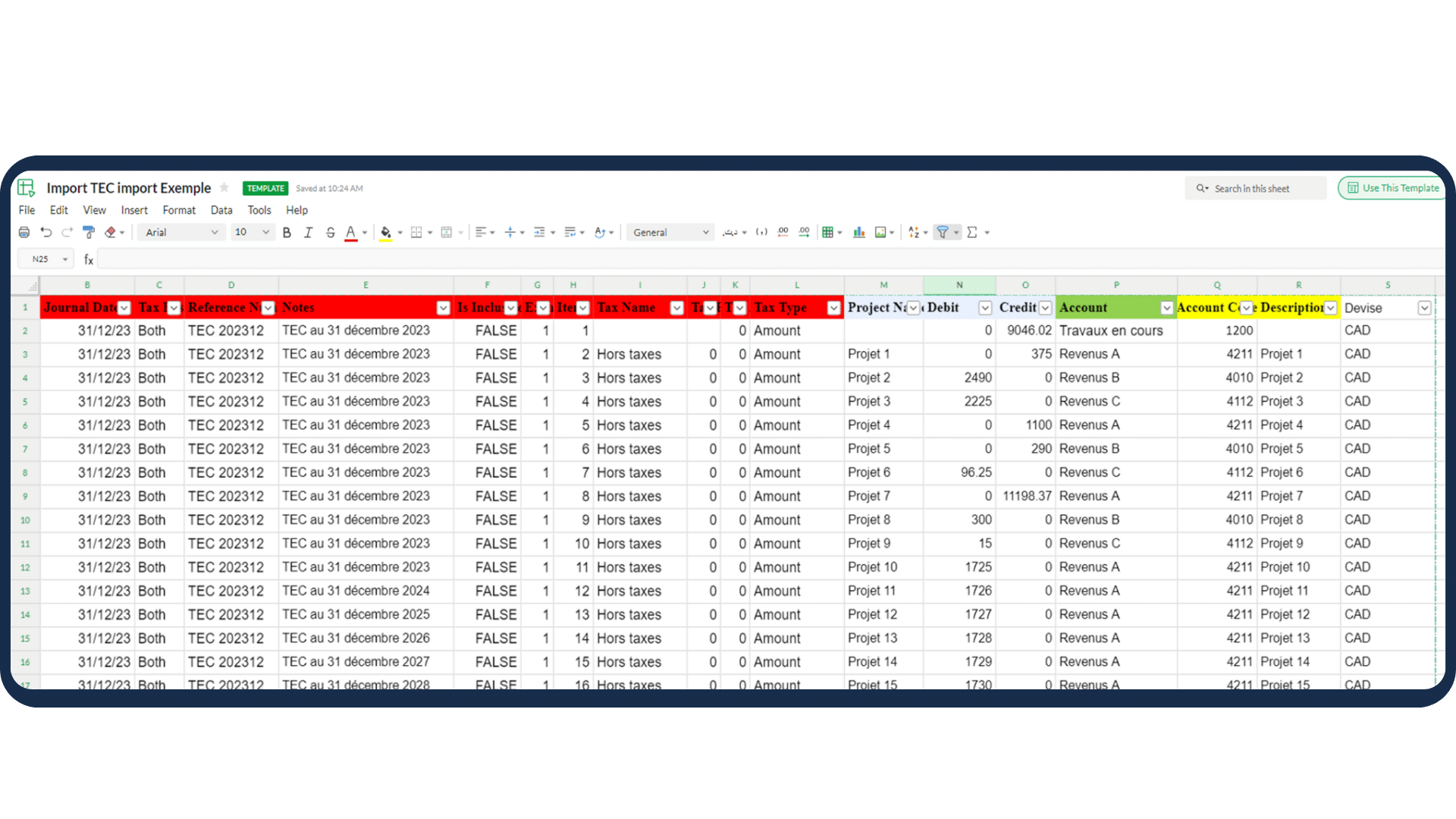1456x819 pixels.
Task: Toggle italic formatting
Action: [x=308, y=233]
